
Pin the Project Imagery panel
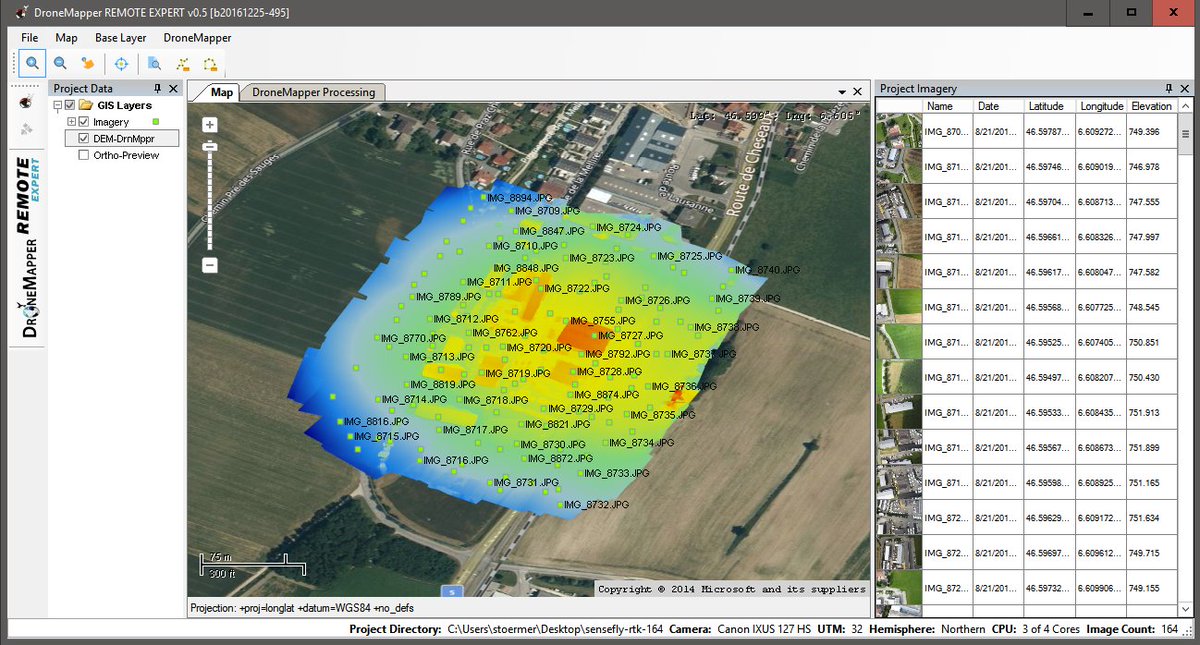pos(1169,89)
